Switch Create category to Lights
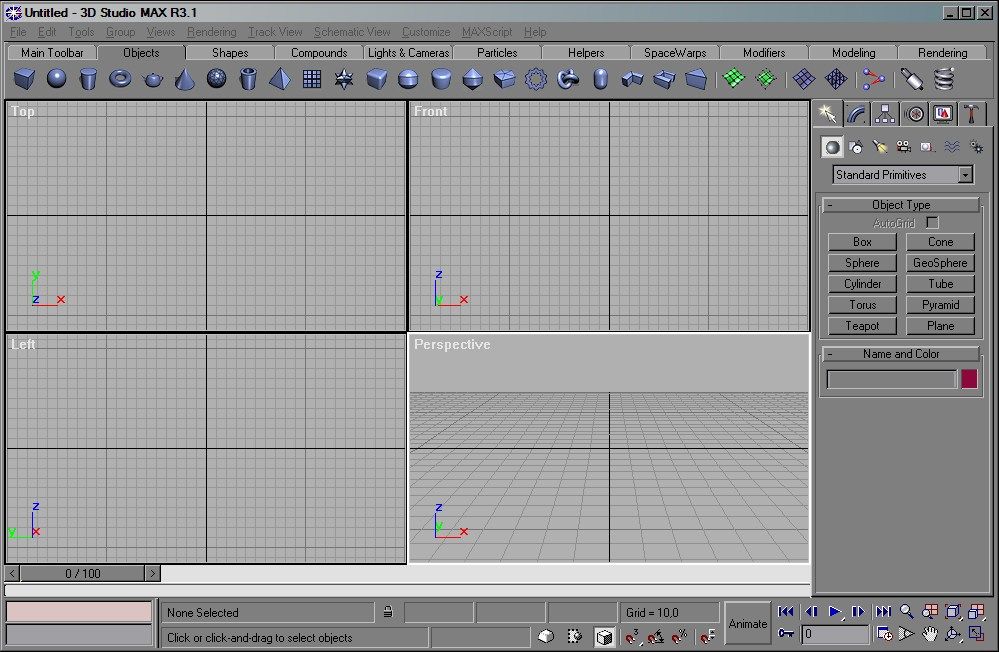 [880, 147]
